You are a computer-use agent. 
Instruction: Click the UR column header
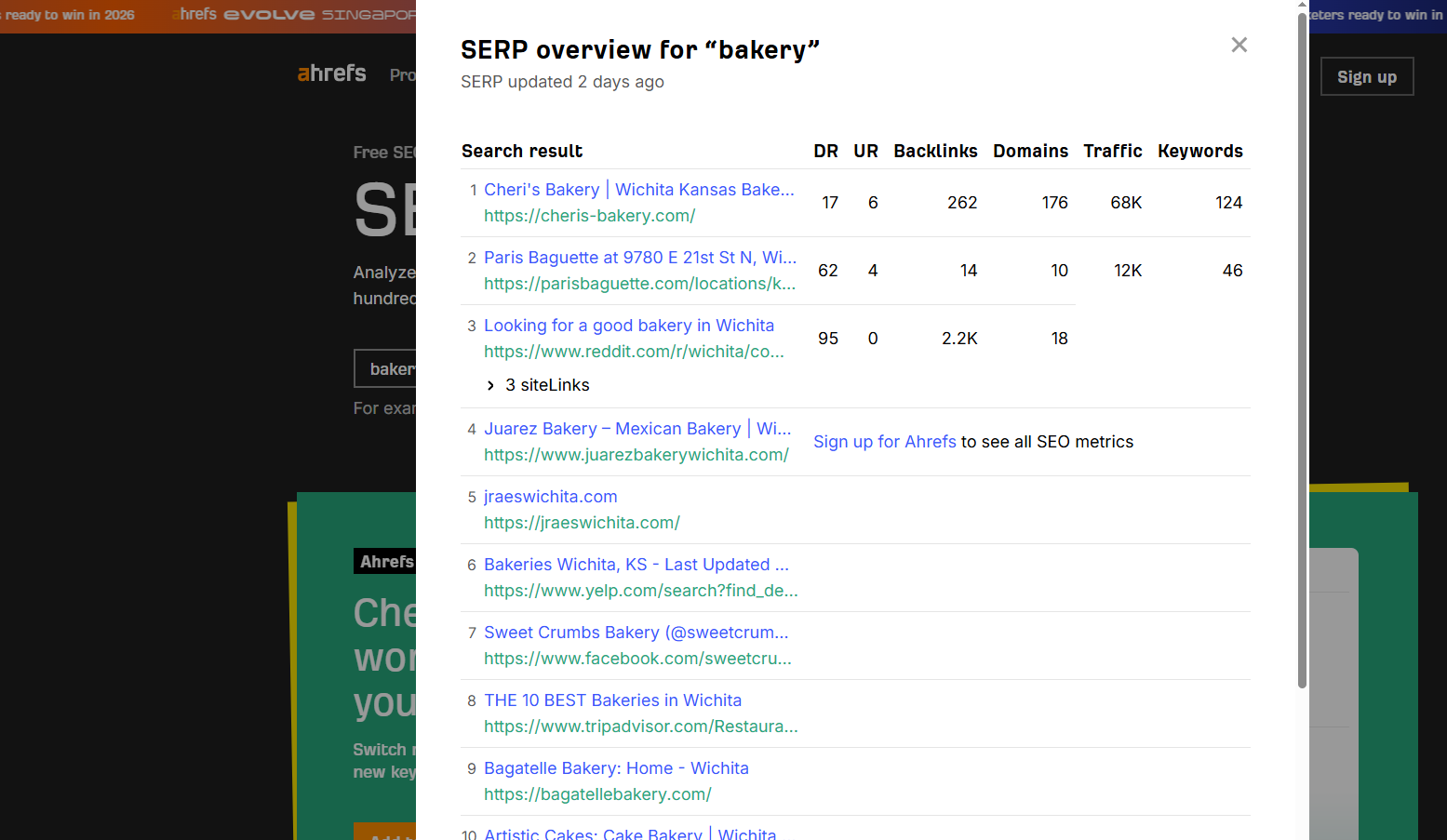[x=865, y=151]
